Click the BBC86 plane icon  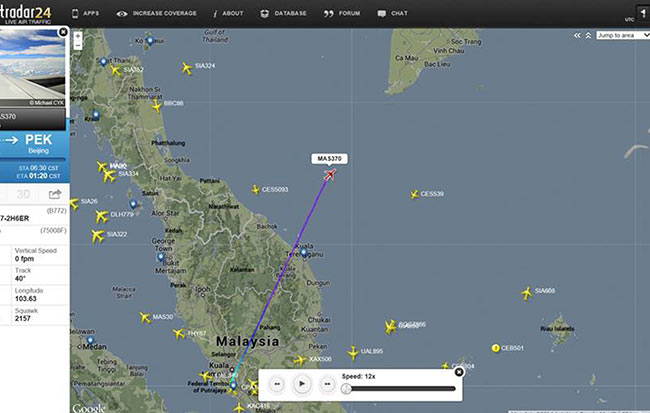pos(156,103)
